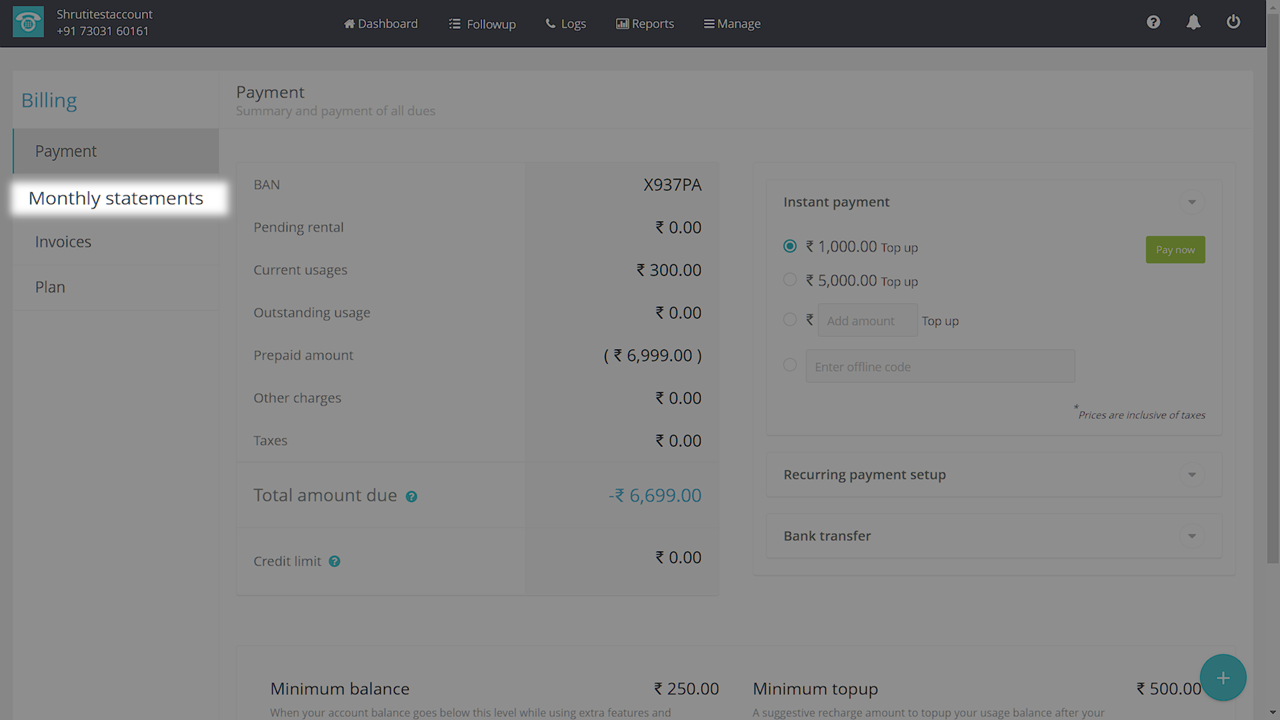The width and height of the screenshot is (1280, 720).
Task: Click the page vertical scrollbar
Action: coord(1272,300)
